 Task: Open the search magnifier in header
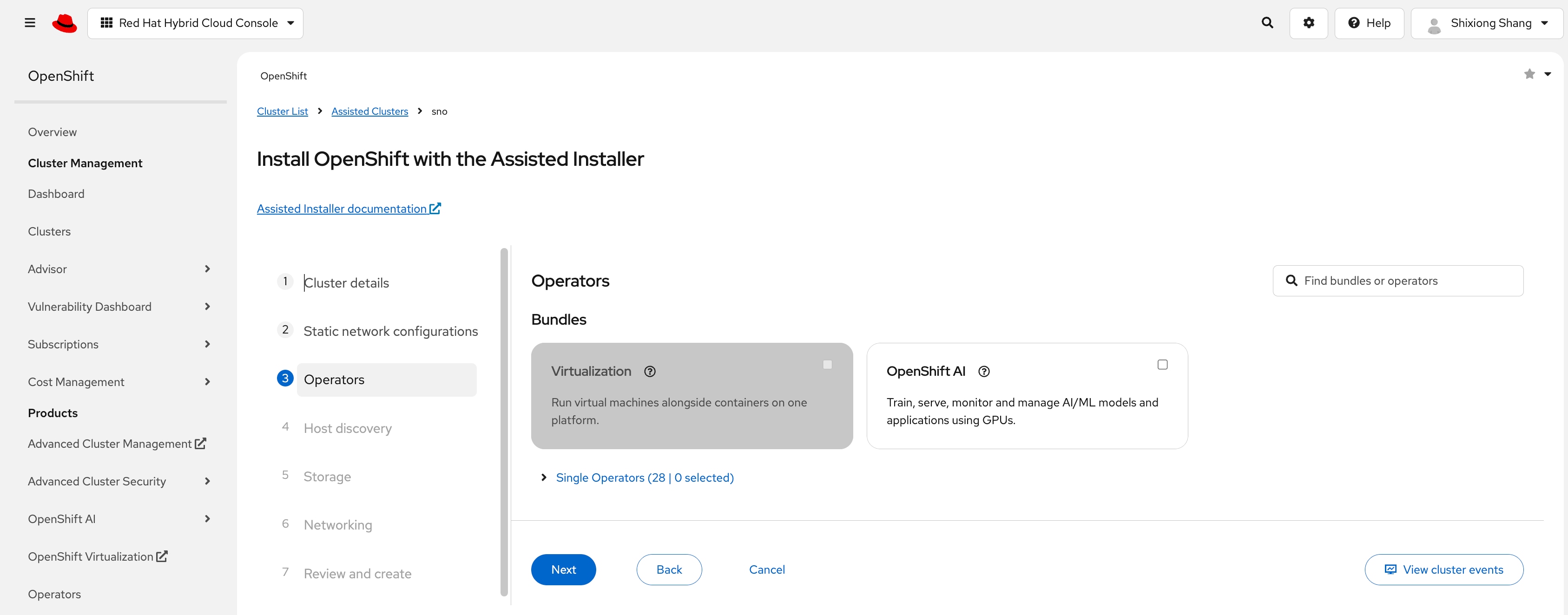tap(1267, 23)
